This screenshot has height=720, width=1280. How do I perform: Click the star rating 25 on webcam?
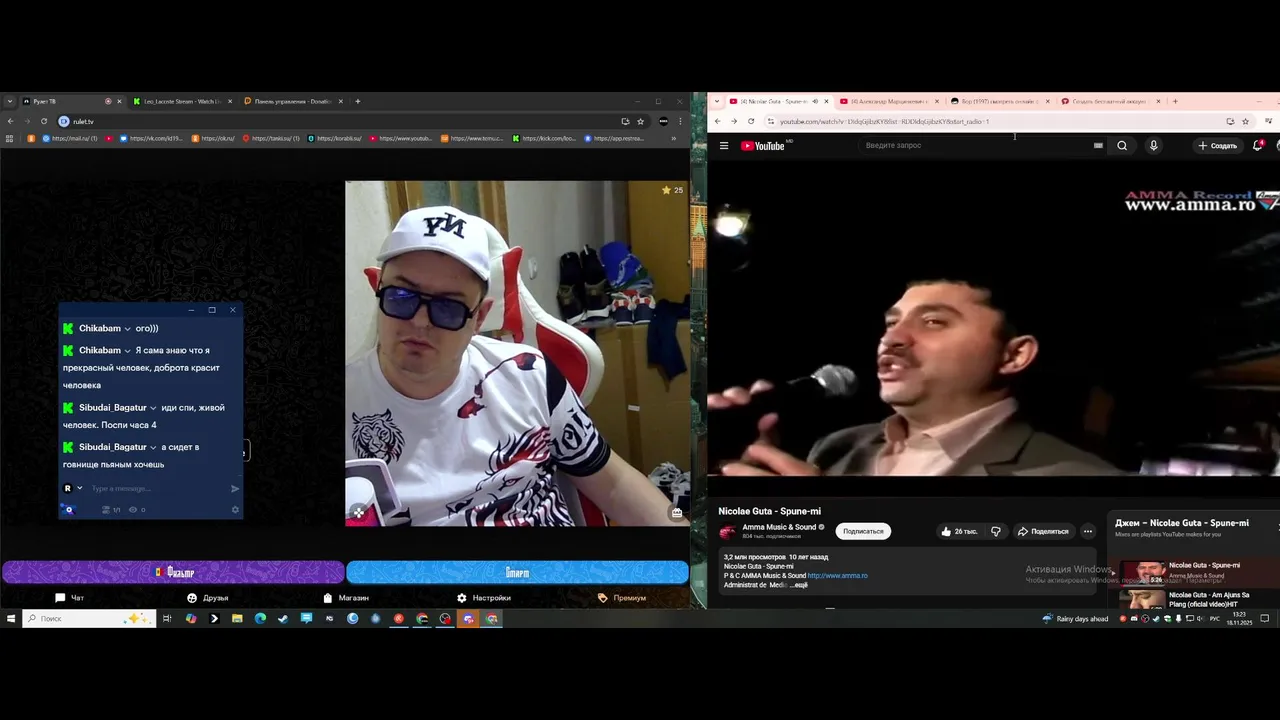click(672, 190)
